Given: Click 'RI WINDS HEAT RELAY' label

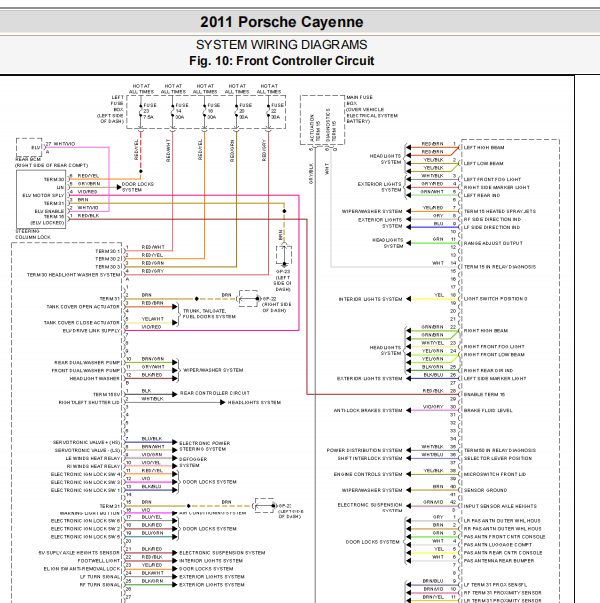Looking at the screenshot, I should 93,466.
